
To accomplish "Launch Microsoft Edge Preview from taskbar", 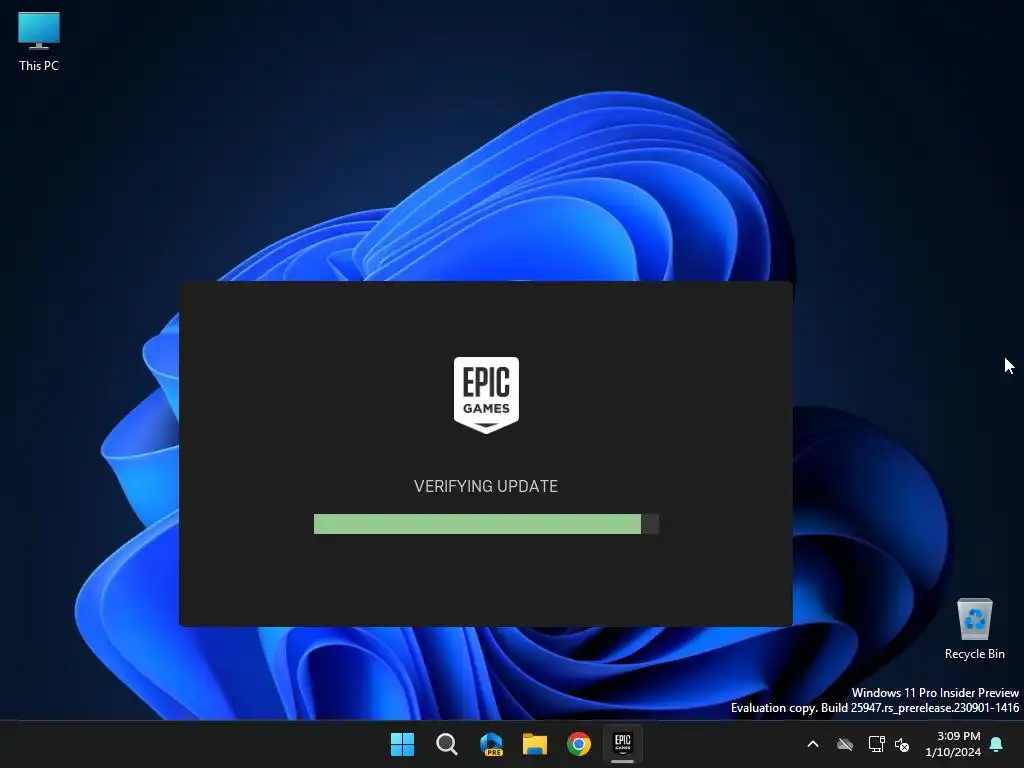I will point(491,744).
